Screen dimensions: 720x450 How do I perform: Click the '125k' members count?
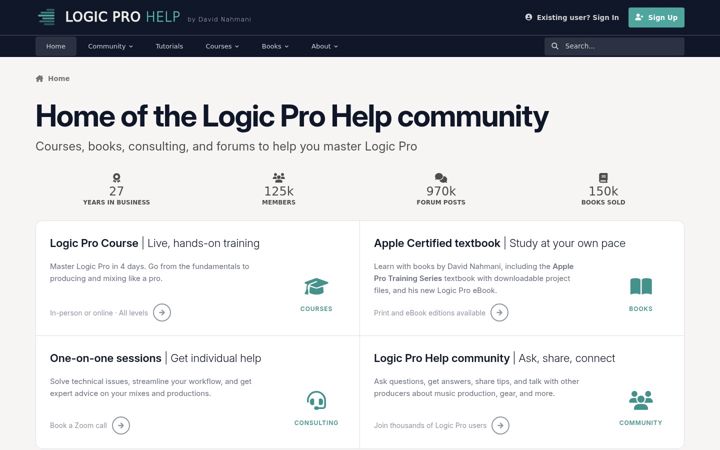279,191
